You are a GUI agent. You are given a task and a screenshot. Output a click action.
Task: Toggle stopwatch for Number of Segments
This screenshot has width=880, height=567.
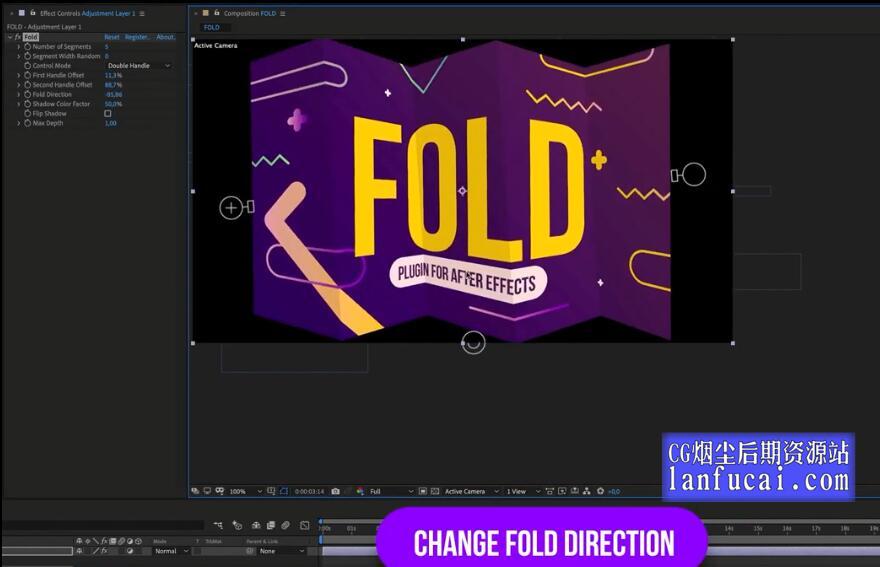28,47
